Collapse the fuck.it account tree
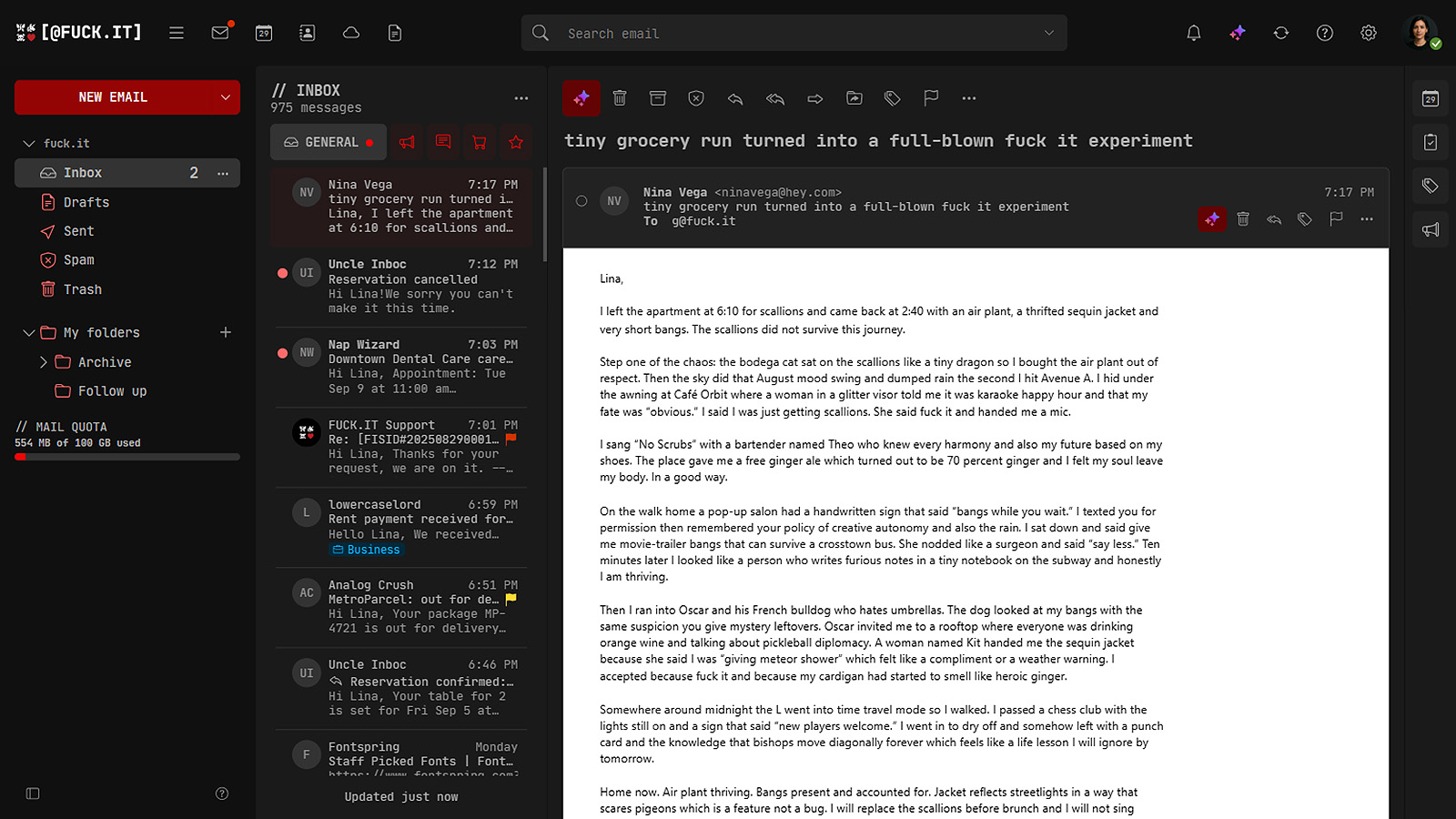The image size is (1456, 819). [x=29, y=144]
